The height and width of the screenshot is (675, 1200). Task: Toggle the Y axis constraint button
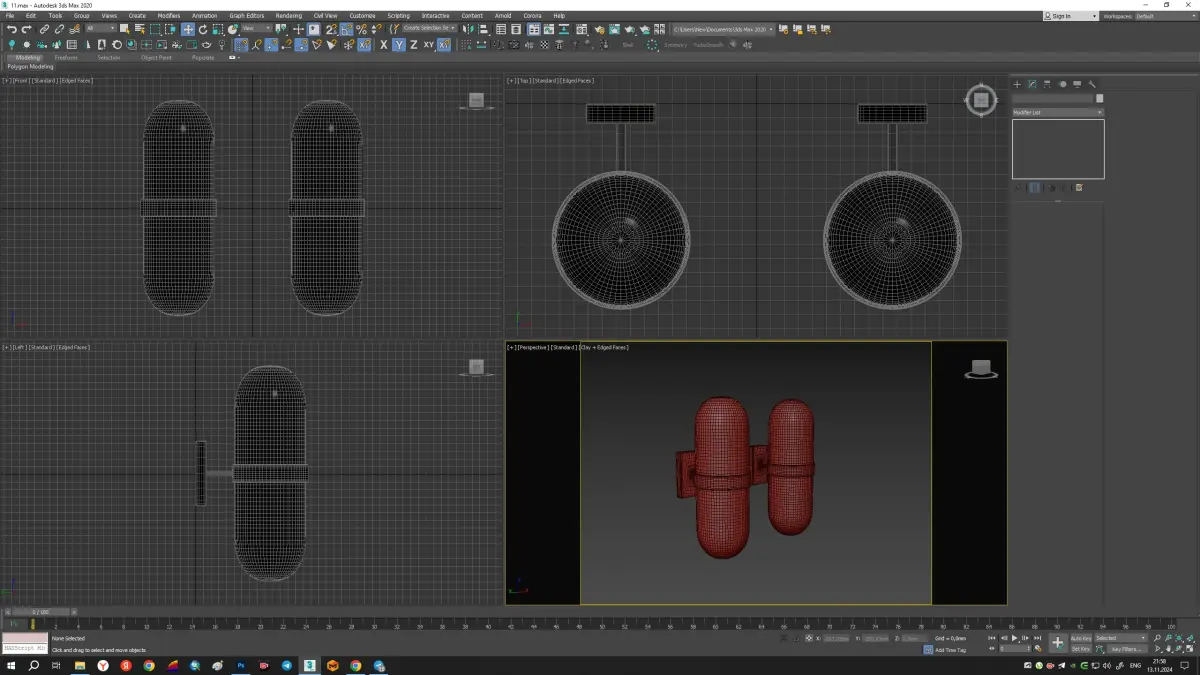(398, 45)
